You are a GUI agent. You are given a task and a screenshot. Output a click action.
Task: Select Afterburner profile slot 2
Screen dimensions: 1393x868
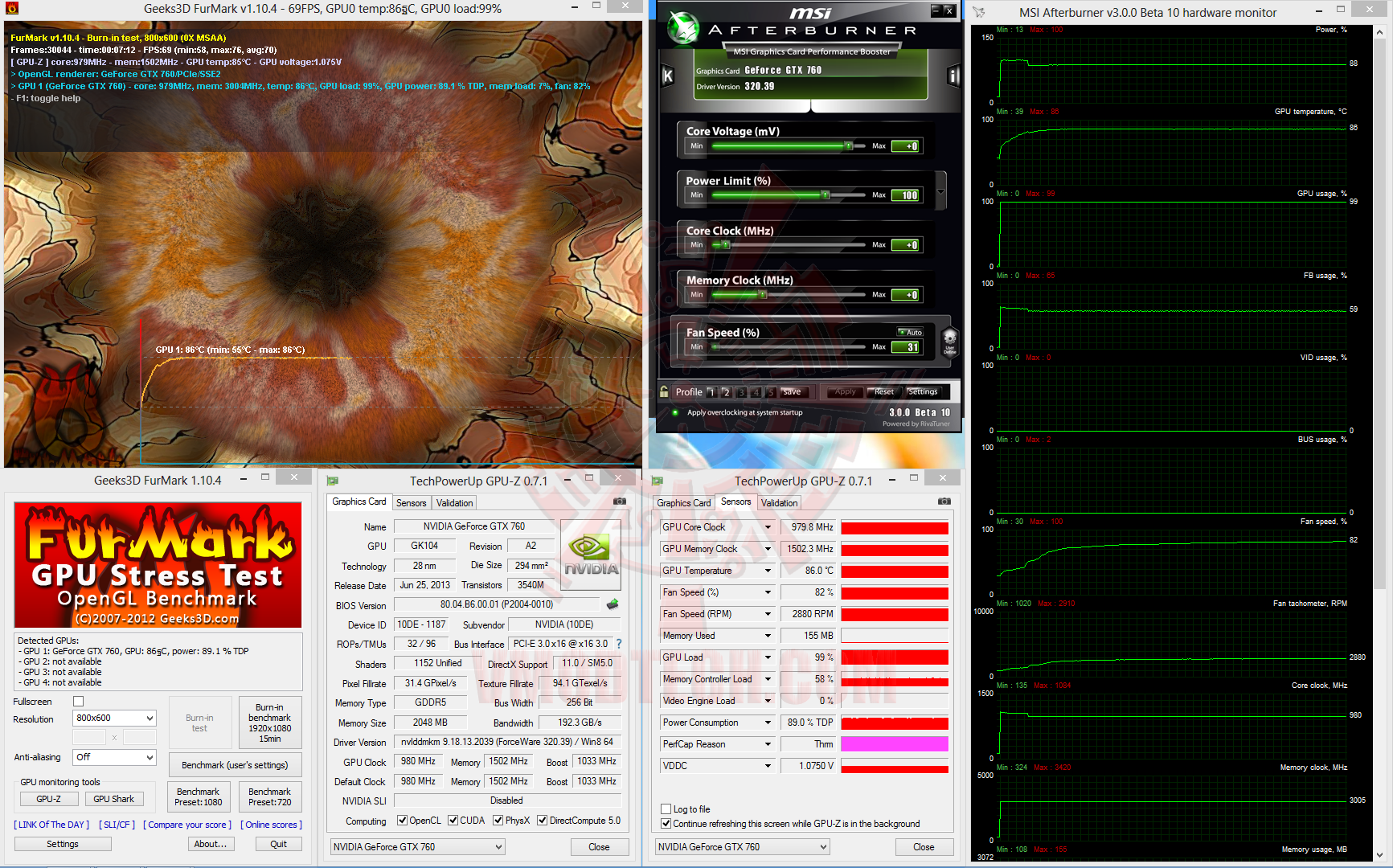pyautogui.click(x=726, y=392)
